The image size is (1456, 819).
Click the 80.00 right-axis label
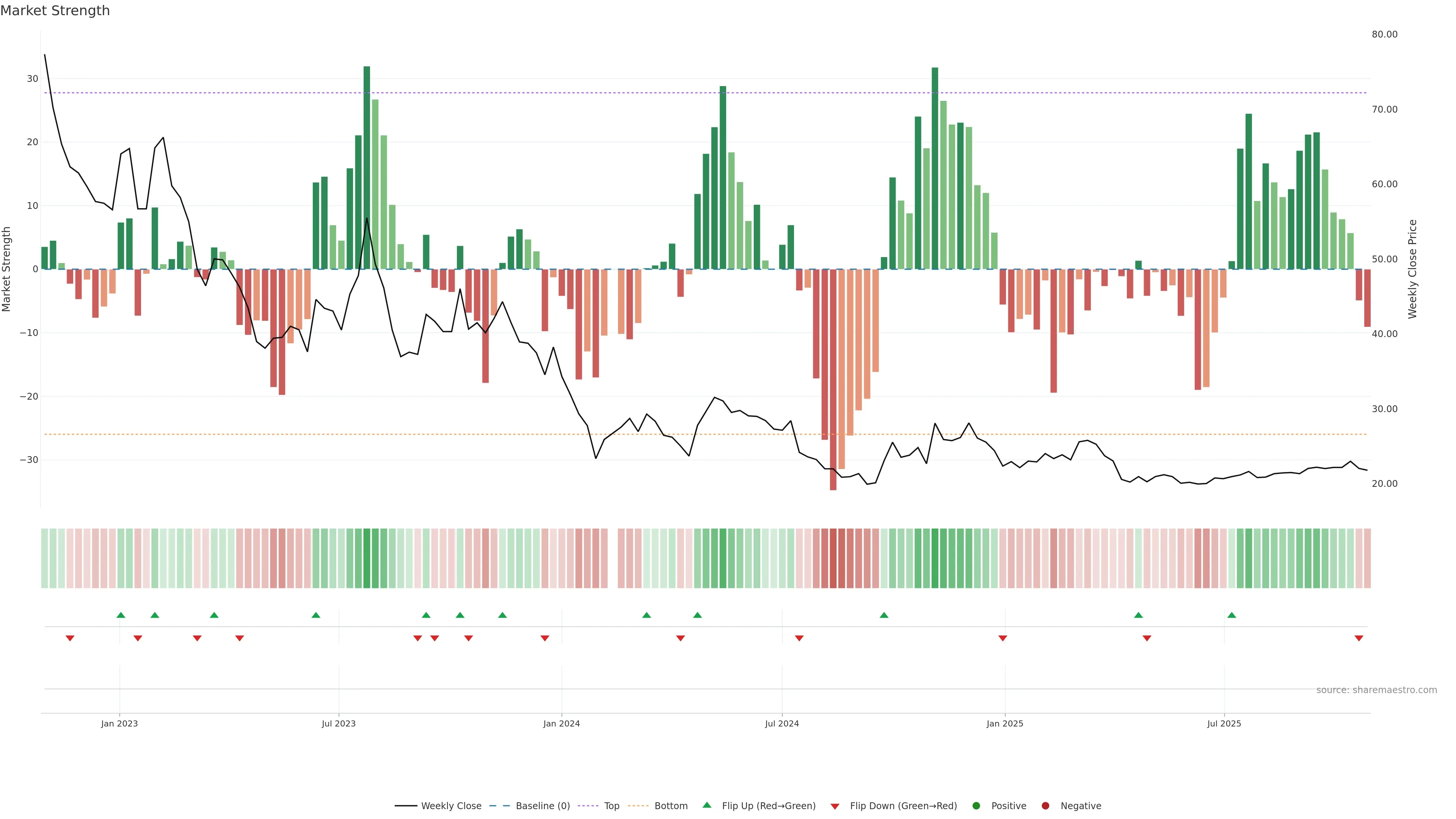tap(1384, 35)
